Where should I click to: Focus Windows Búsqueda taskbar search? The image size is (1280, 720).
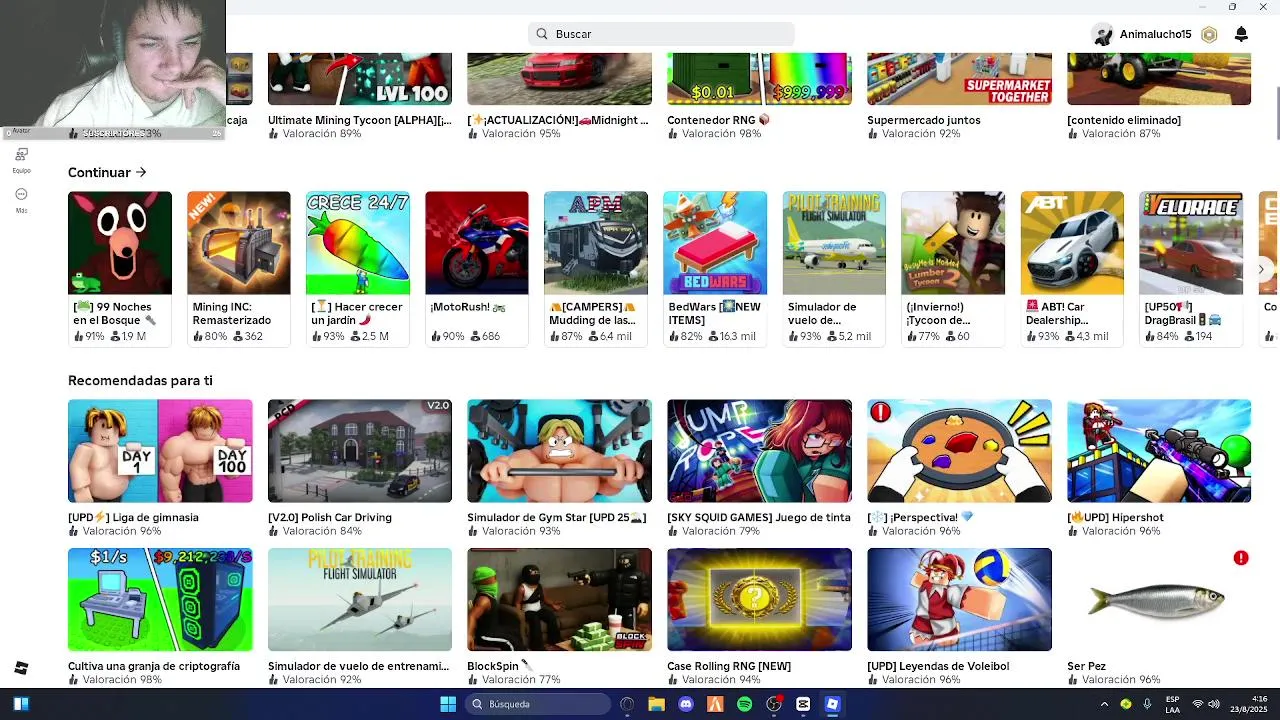538,704
